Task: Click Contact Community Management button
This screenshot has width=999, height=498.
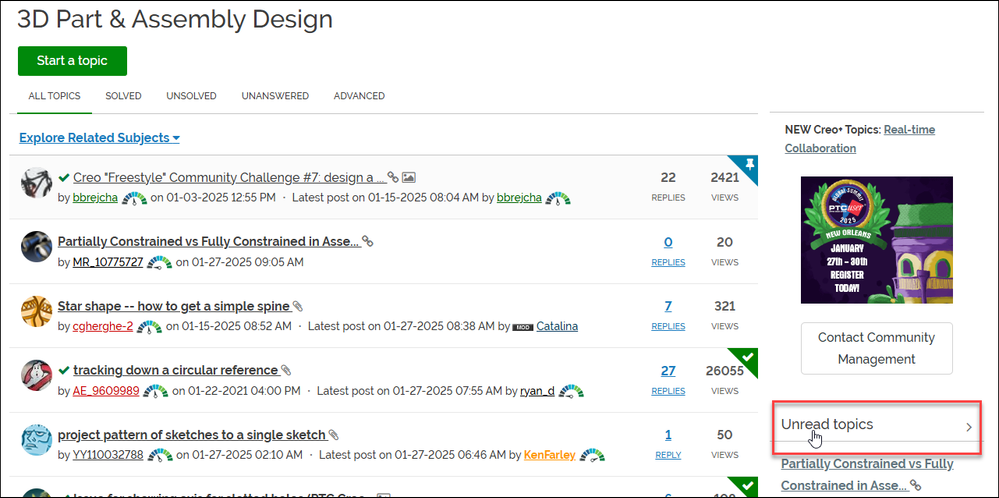Action: tap(877, 348)
